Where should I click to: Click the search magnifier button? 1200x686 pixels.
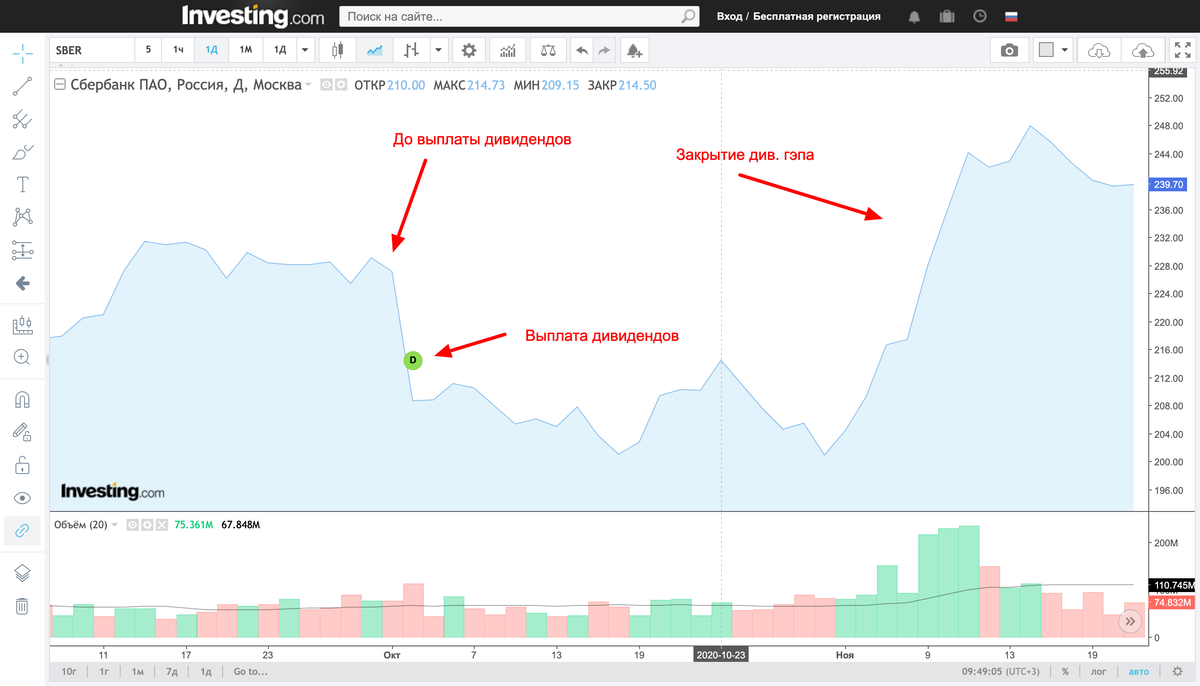[688, 17]
